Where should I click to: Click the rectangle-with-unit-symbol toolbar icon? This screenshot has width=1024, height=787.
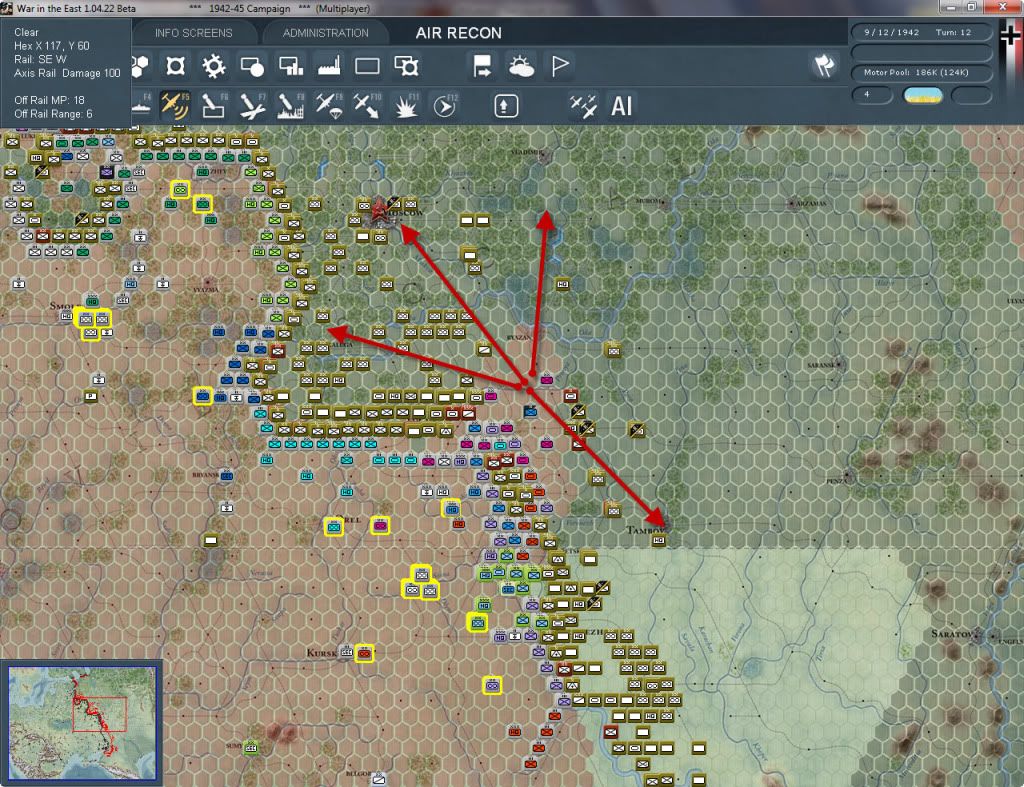[406, 66]
